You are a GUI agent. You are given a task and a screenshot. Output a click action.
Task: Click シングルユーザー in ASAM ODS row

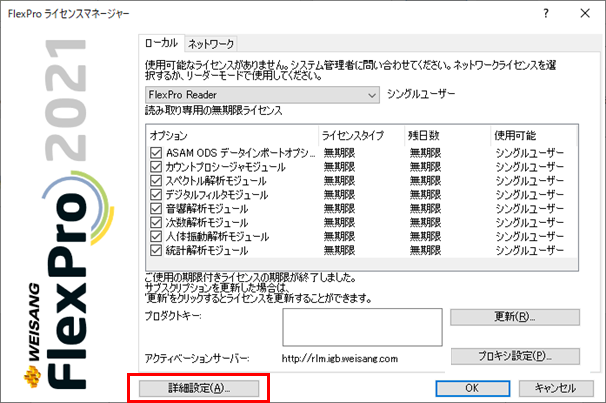pyautogui.click(x=529, y=153)
